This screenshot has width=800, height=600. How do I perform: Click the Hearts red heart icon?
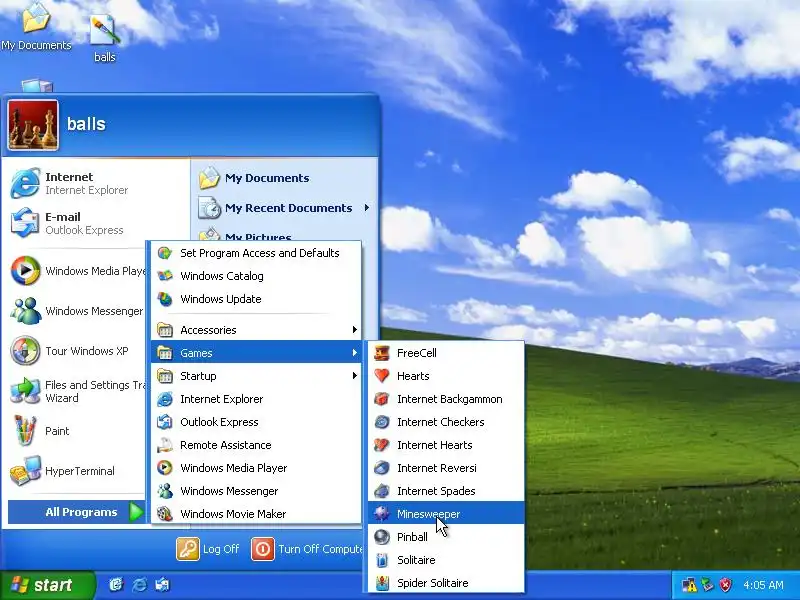(382, 376)
